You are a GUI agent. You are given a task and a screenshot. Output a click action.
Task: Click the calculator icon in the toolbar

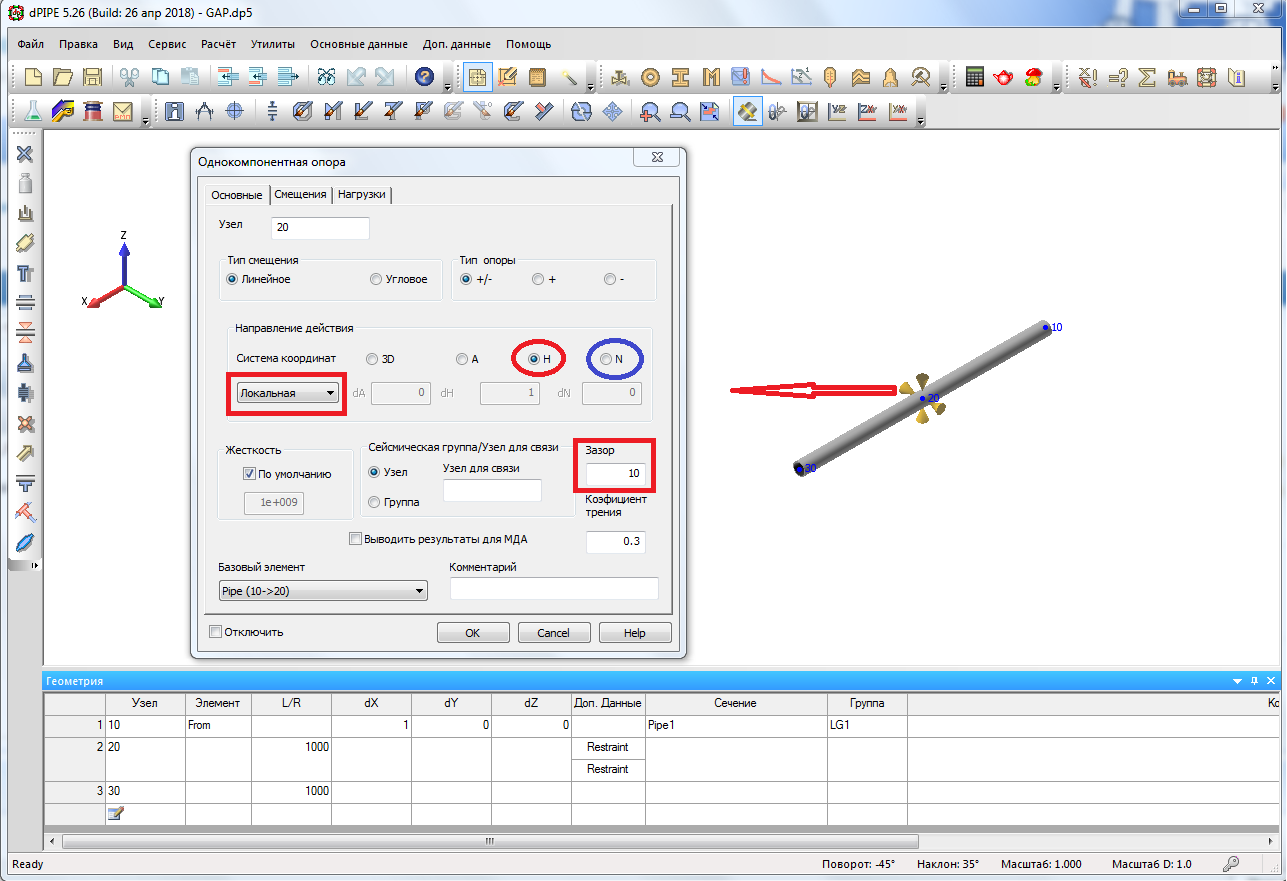coord(974,77)
